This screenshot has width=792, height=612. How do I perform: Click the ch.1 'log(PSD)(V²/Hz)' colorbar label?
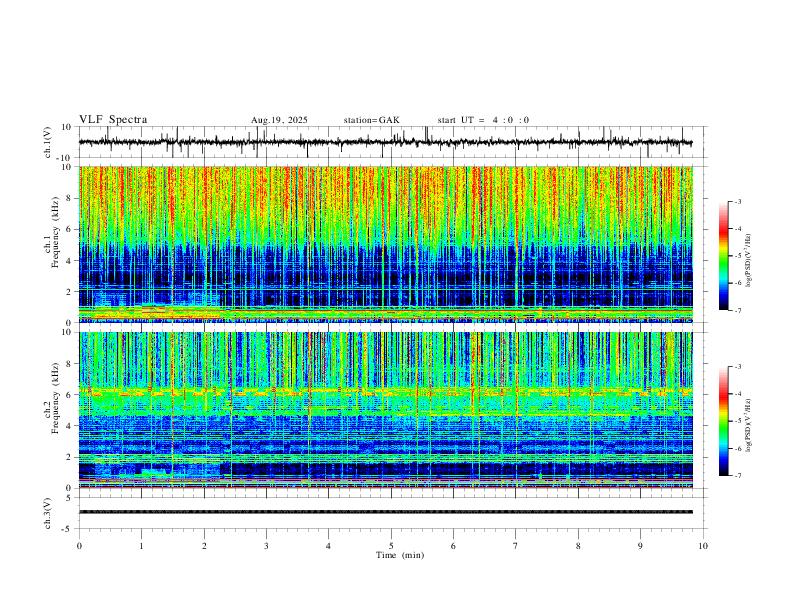pyautogui.click(x=748, y=261)
